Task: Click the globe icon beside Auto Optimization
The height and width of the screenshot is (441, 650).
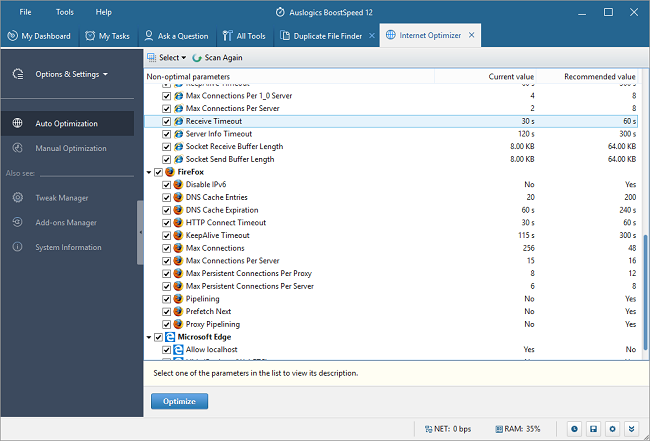Action: (x=17, y=123)
